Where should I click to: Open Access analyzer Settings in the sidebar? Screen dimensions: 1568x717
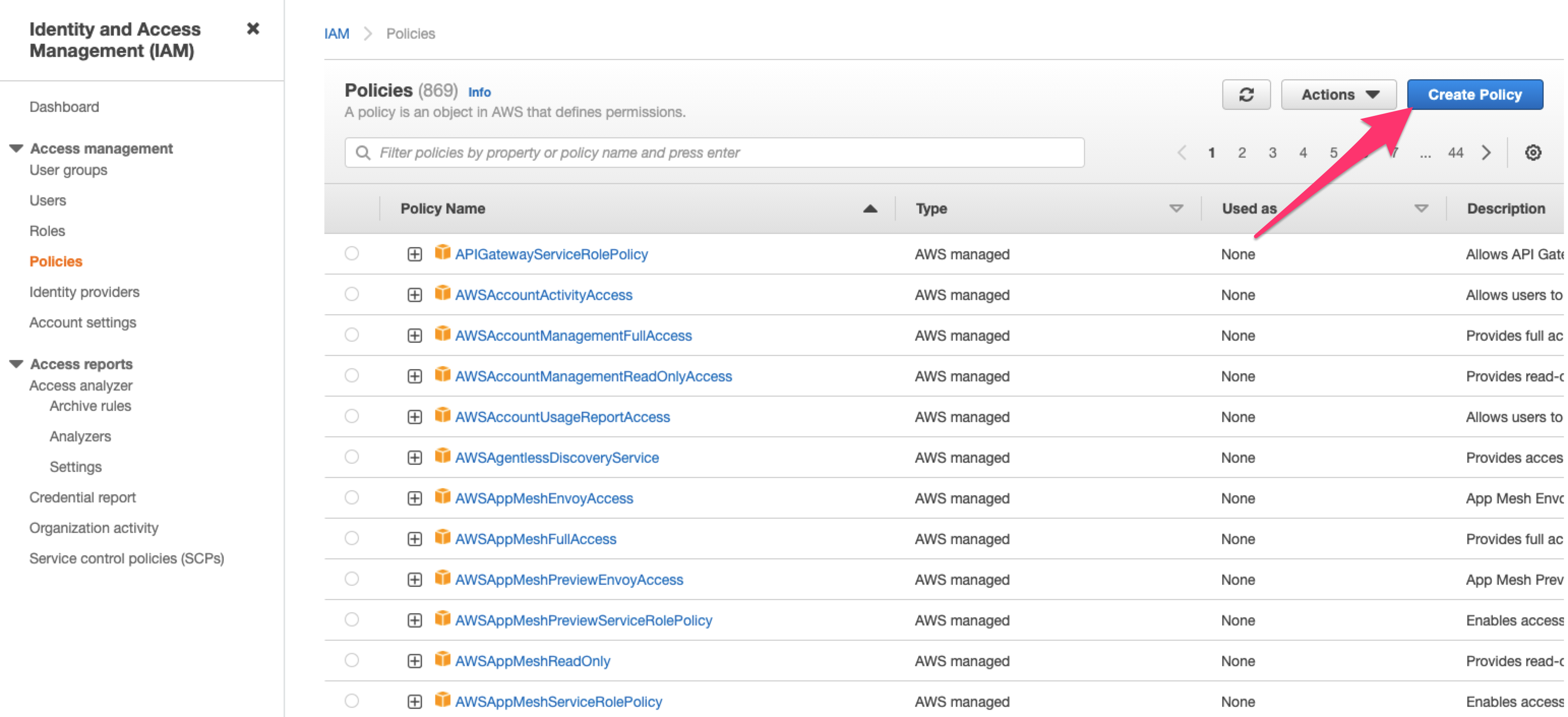(x=75, y=467)
